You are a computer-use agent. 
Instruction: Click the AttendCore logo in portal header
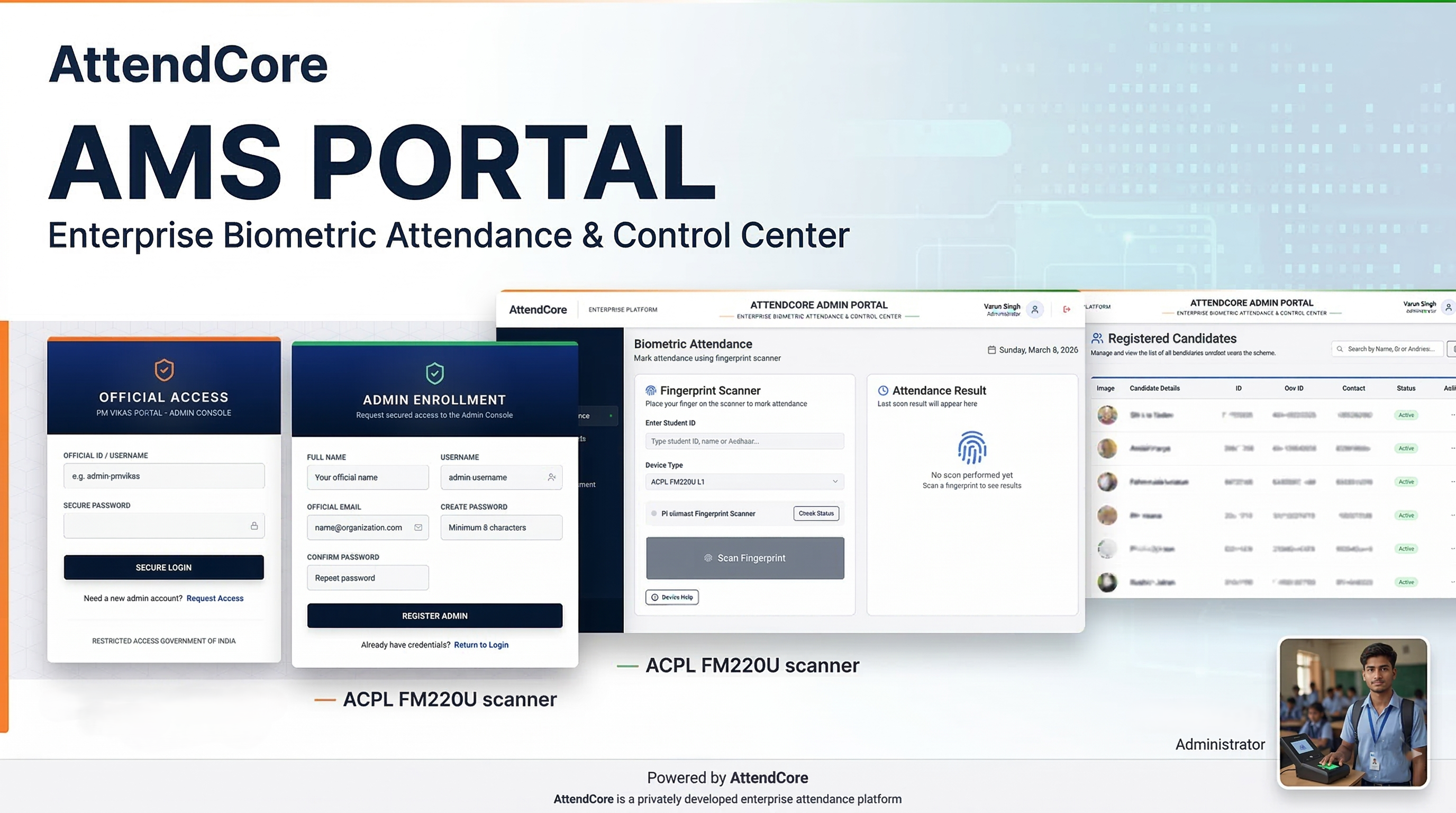pyautogui.click(x=538, y=310)
